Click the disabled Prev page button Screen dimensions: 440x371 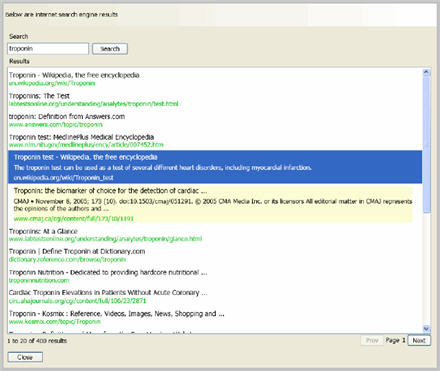click(372, 340)
